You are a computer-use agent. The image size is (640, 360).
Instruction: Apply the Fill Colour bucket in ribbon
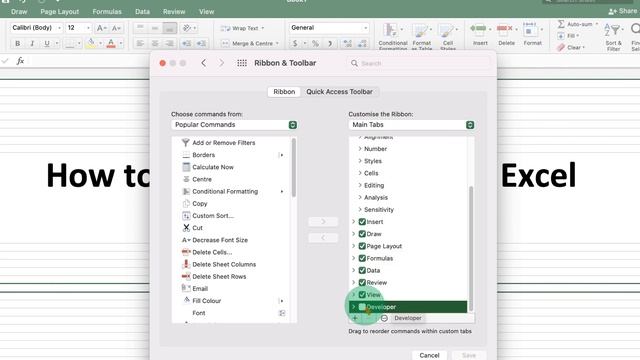[91, 43]
